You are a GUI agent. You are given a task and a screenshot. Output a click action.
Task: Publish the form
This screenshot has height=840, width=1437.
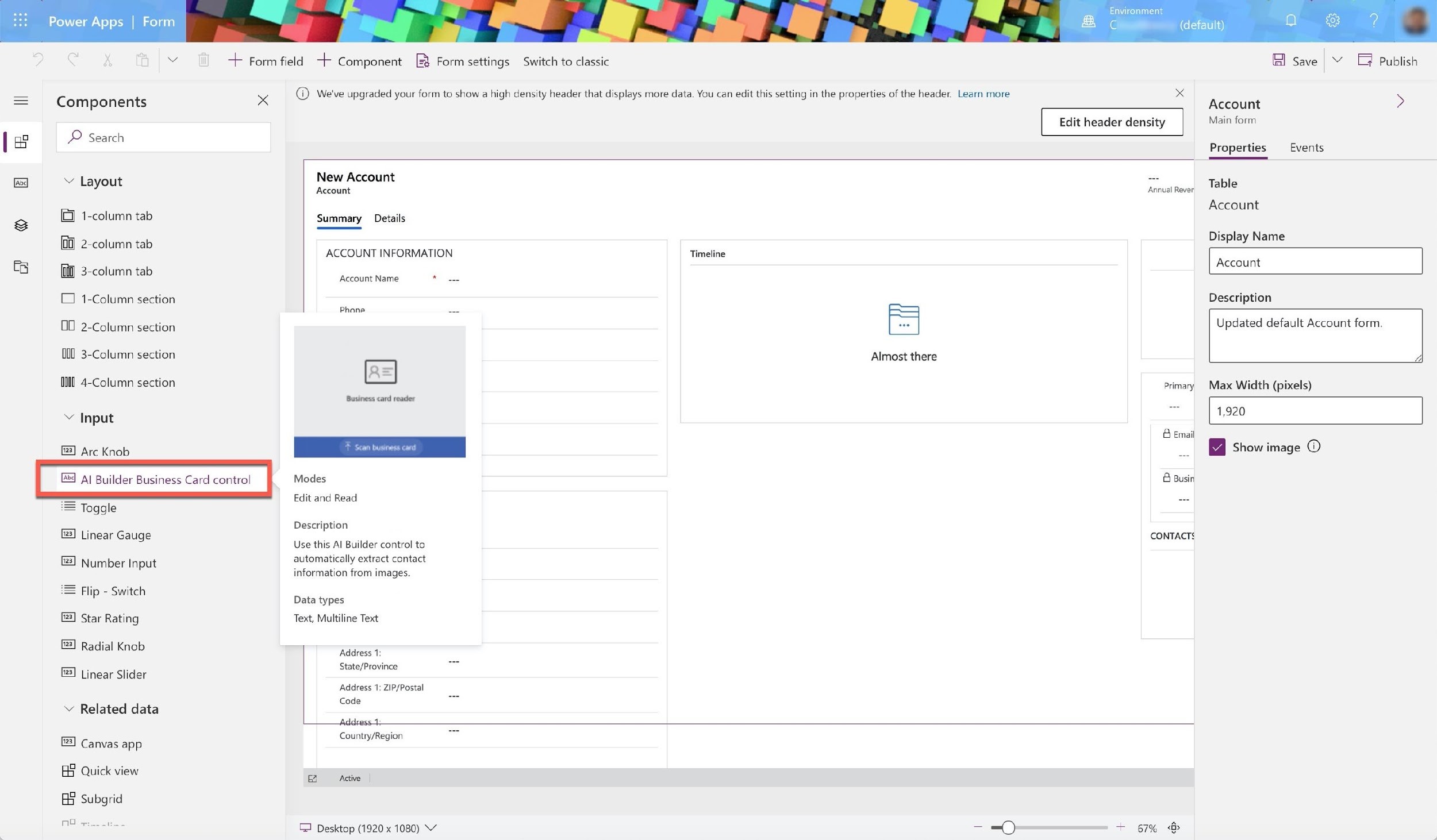(1388, 61)
